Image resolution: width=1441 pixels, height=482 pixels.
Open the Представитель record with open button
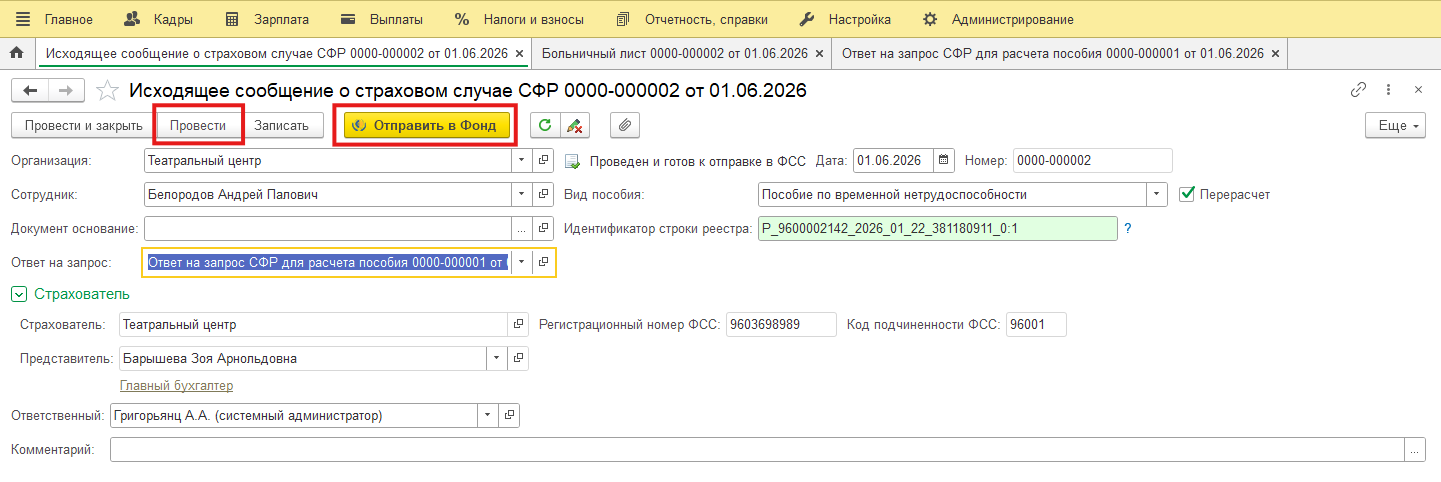tap(519, 358)
